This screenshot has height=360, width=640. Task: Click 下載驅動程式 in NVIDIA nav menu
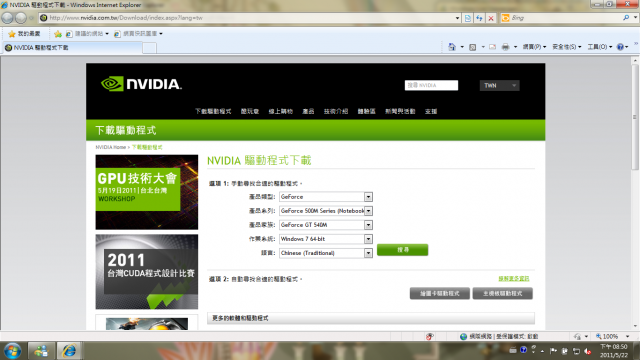pos(213,111)
